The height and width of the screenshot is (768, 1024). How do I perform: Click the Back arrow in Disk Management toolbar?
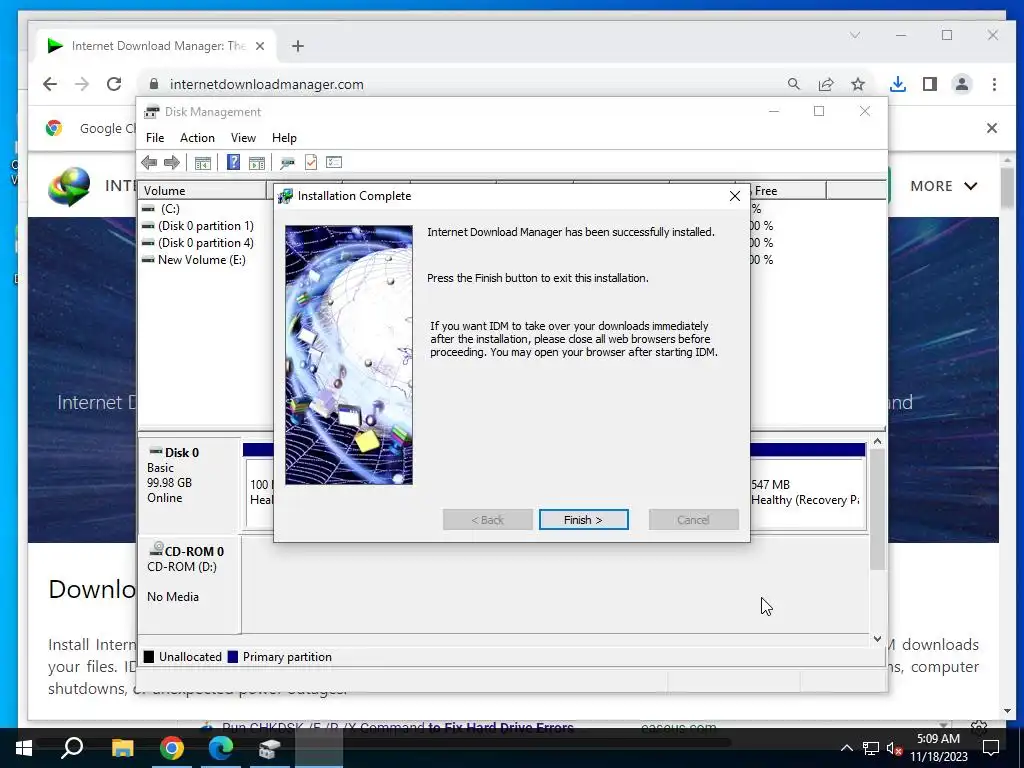click(x=149, y=163)
